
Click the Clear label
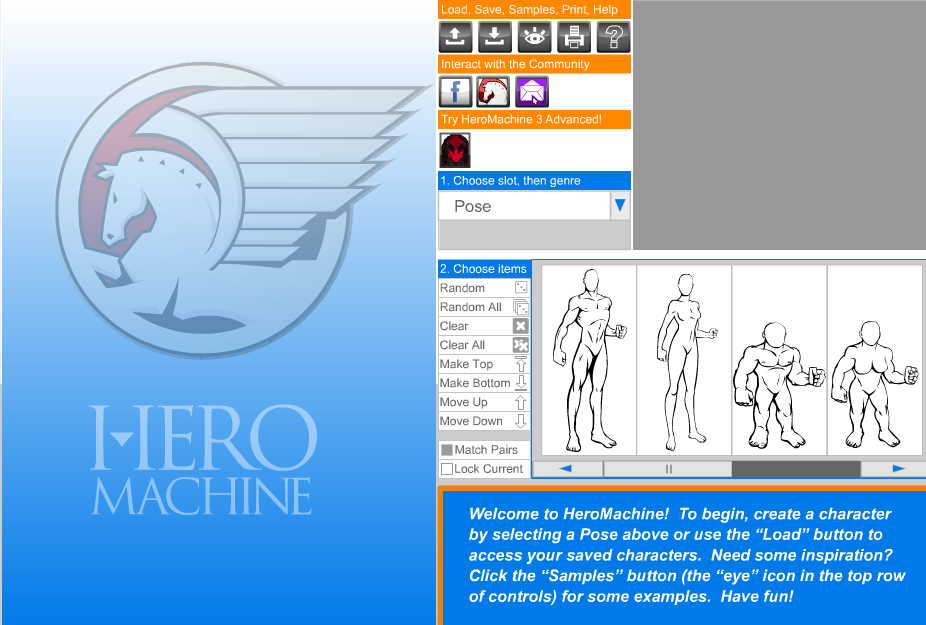click(x=454, y=326)
